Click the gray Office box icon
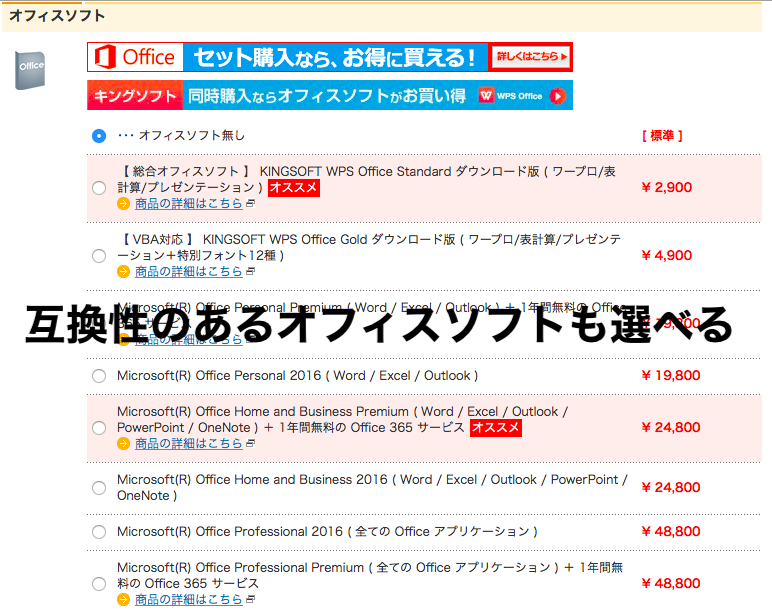The image size is (772, 611). pos(30,69)
